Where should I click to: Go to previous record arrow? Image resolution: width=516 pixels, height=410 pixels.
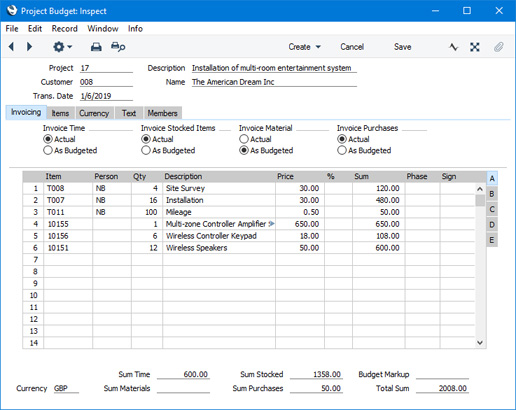(11, 47)
